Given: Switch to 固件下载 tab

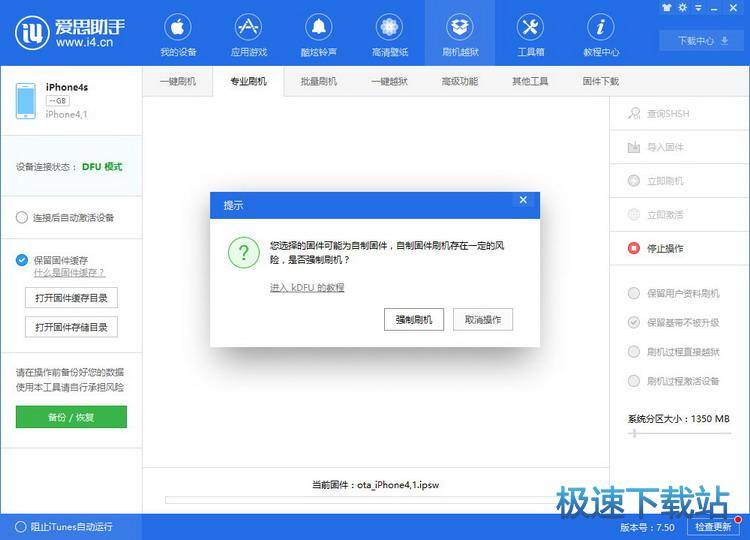Looking at the screenshot, I should click(601, 81).
